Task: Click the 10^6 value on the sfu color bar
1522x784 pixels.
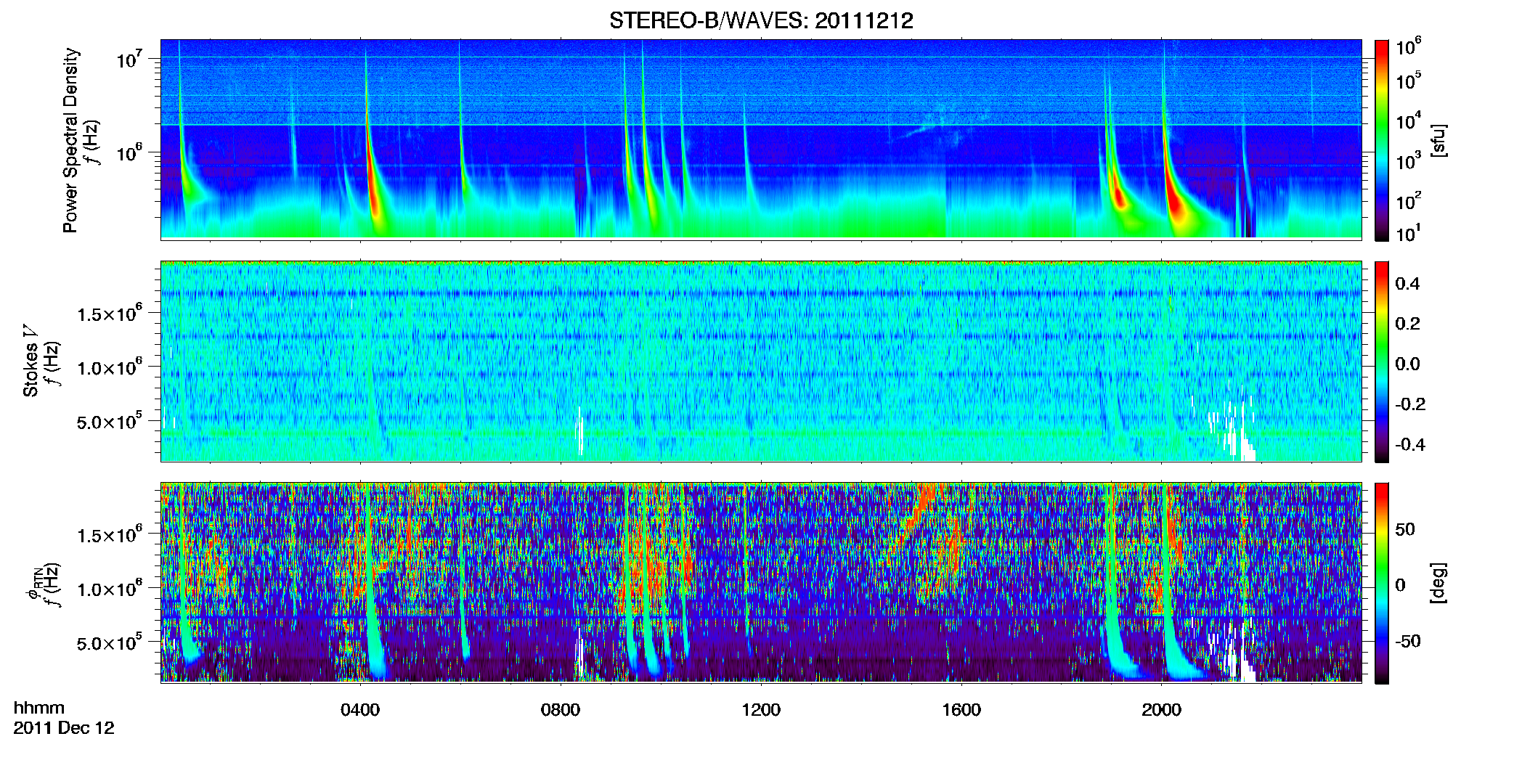Action: [1409, 47]
